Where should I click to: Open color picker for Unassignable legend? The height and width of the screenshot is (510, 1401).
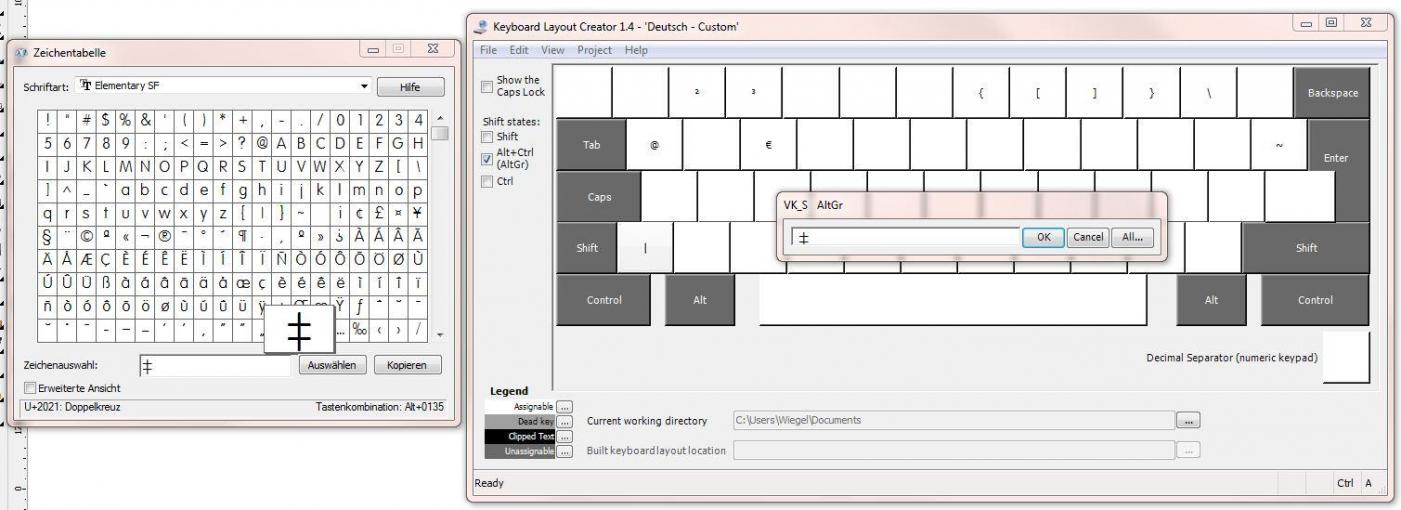pyautogui.click(x=565, y=452)
